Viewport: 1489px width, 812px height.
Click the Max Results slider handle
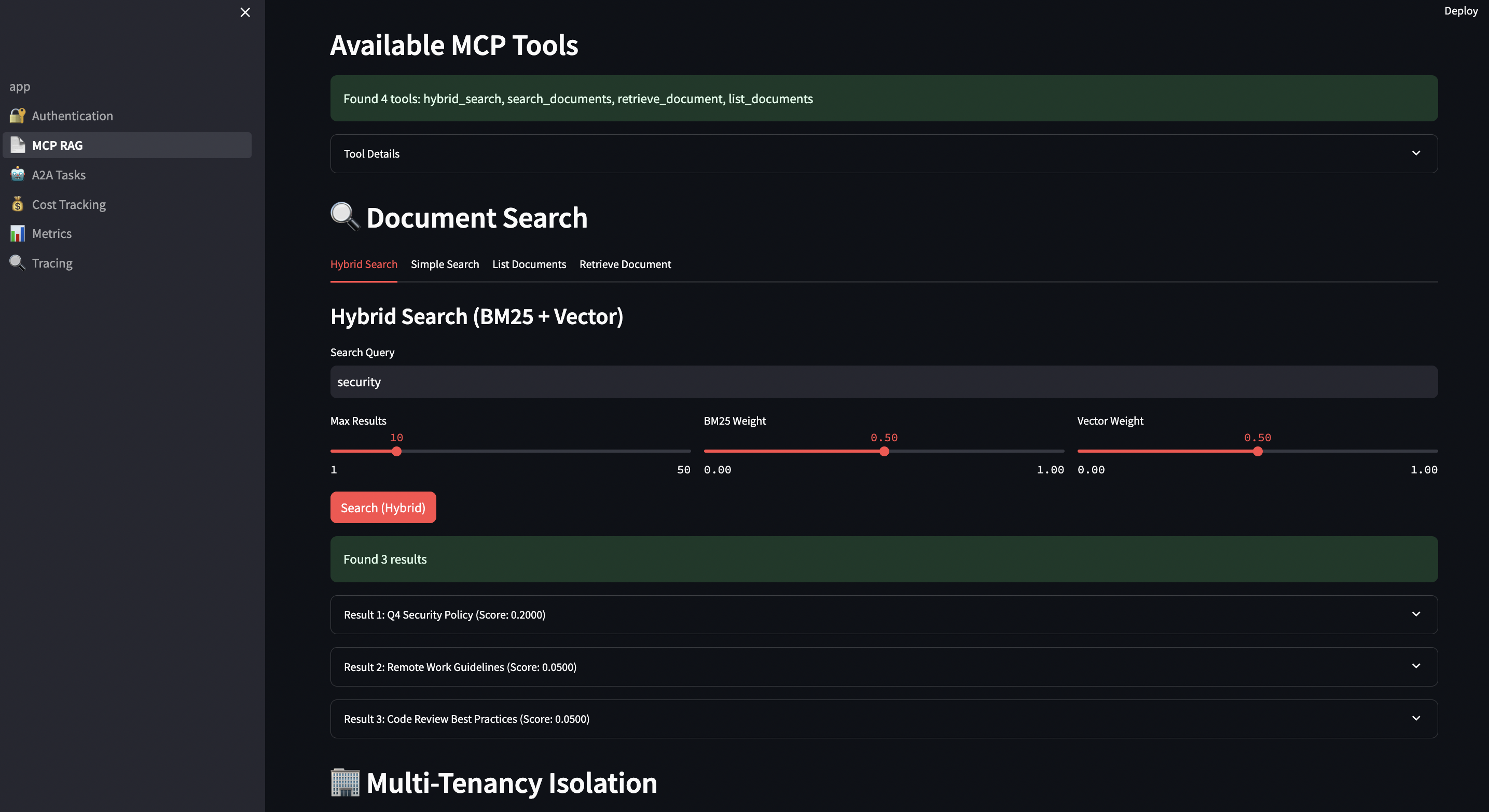(396, 451)
